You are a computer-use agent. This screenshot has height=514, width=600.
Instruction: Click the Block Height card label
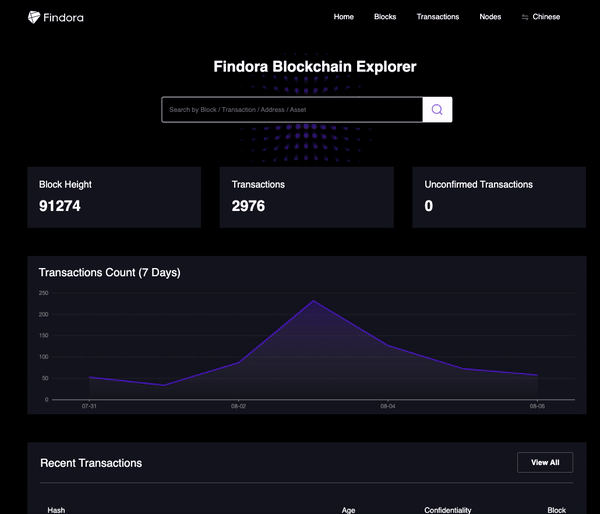(x=65, y=184)
